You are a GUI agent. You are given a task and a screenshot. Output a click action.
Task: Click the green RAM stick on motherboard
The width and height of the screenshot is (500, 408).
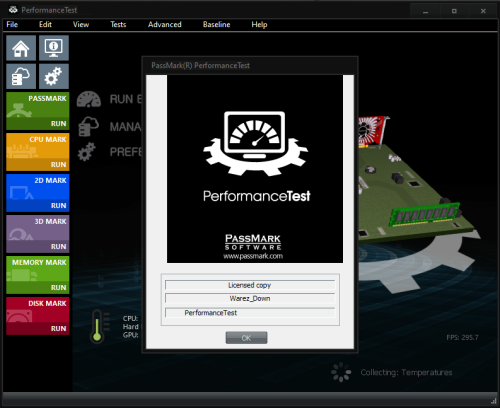click(425, 214)
